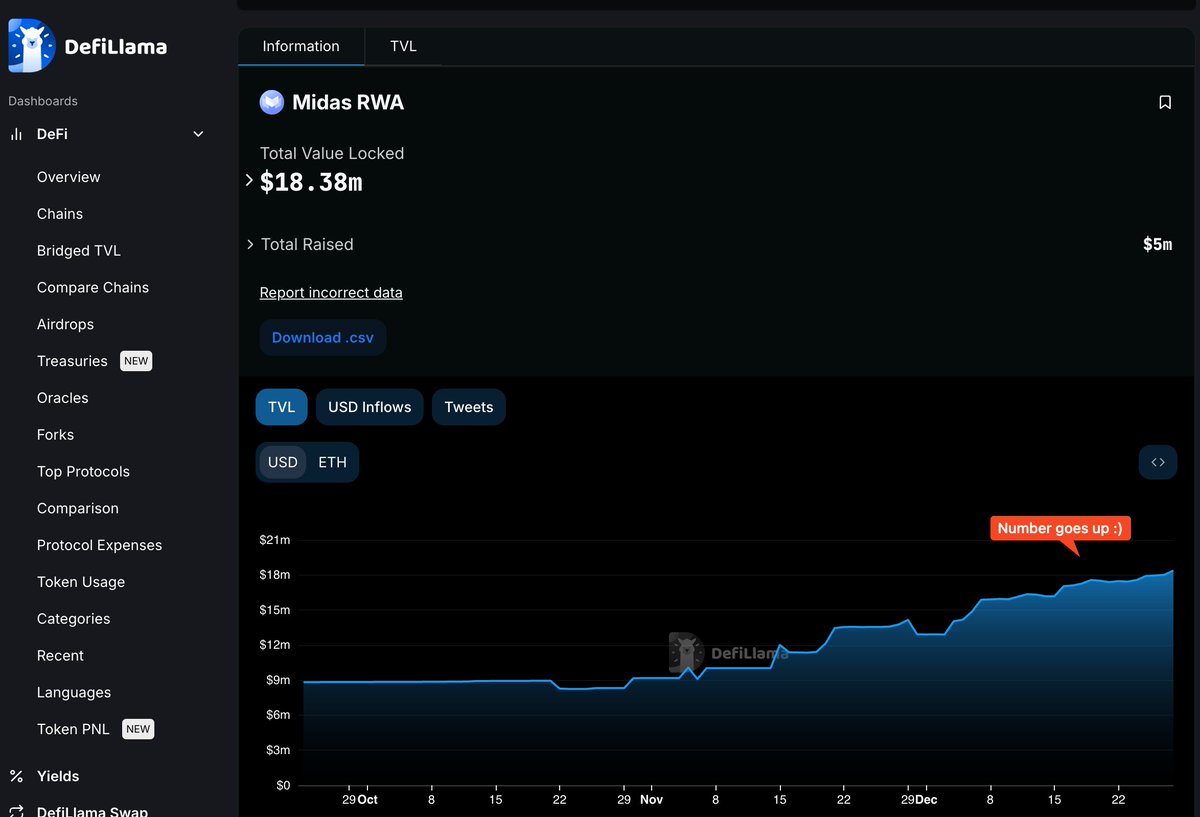This screenshot has width=1200, height=817.
Task: Click the Total Value Locked label
Action: 332,153
